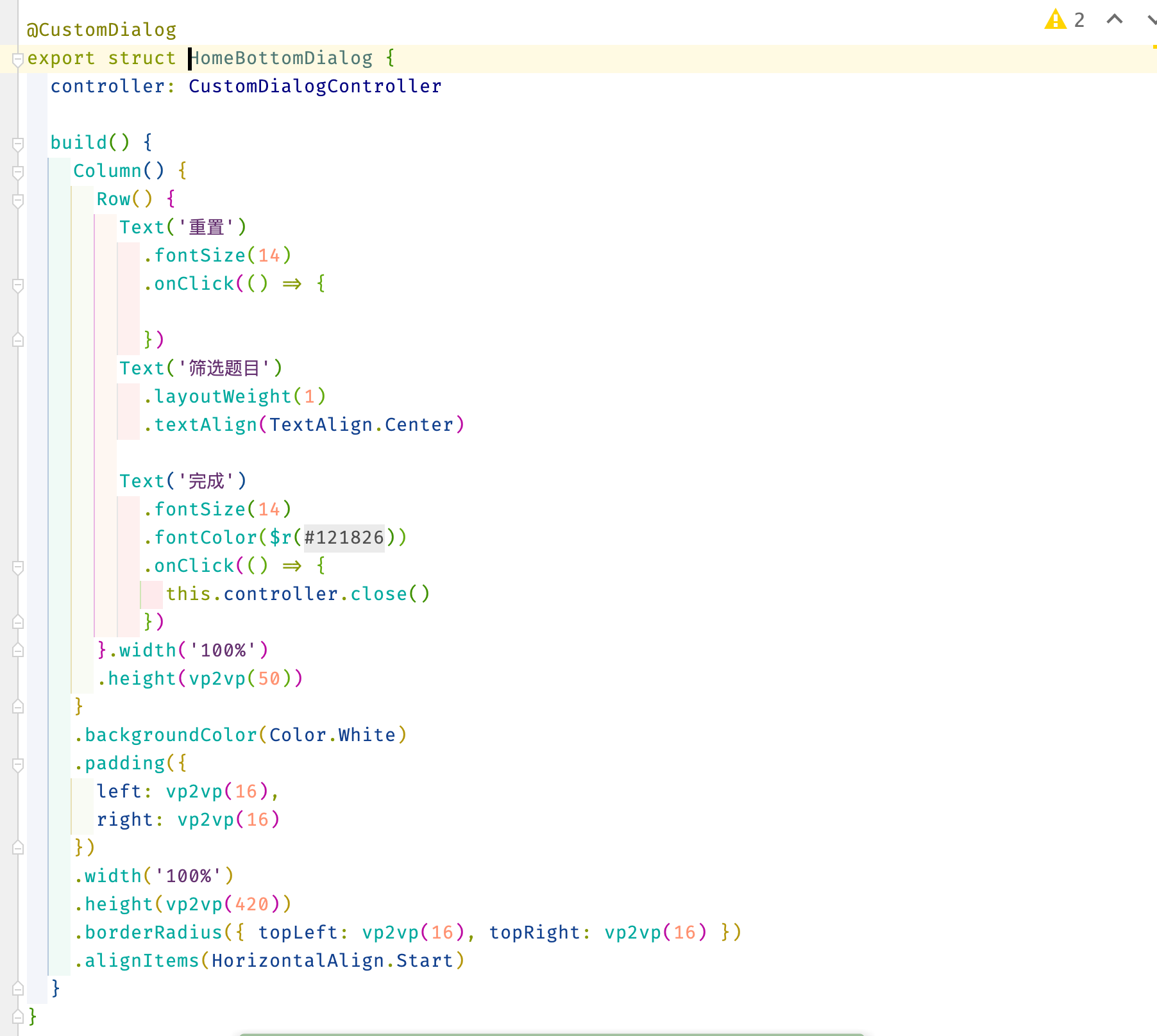Screen dimensions: 1157x1036
Task: Click the Text('筛选题目') line
Action: (201, 369)
